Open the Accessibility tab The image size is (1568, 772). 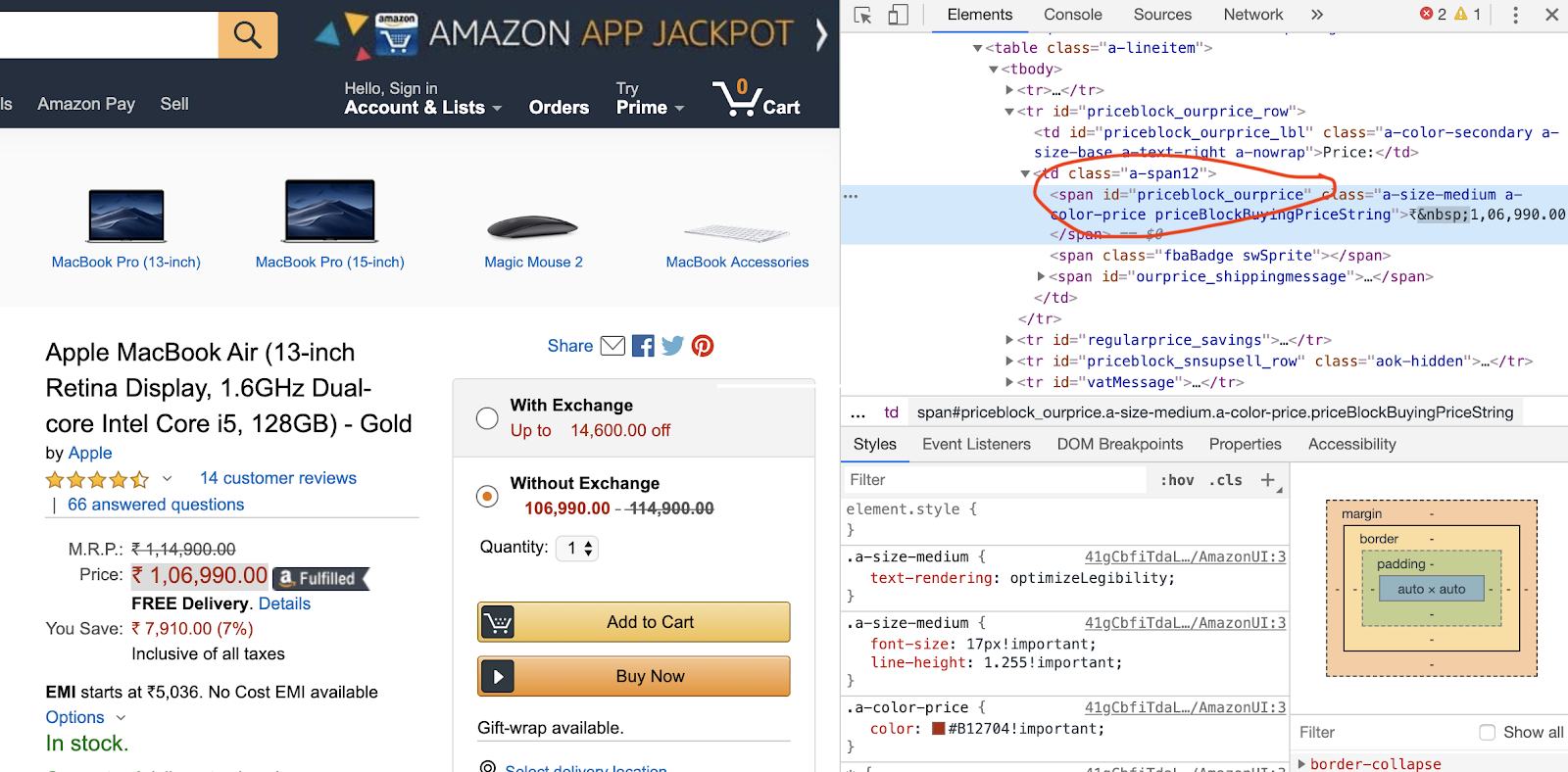click(x=1352, y=444)
